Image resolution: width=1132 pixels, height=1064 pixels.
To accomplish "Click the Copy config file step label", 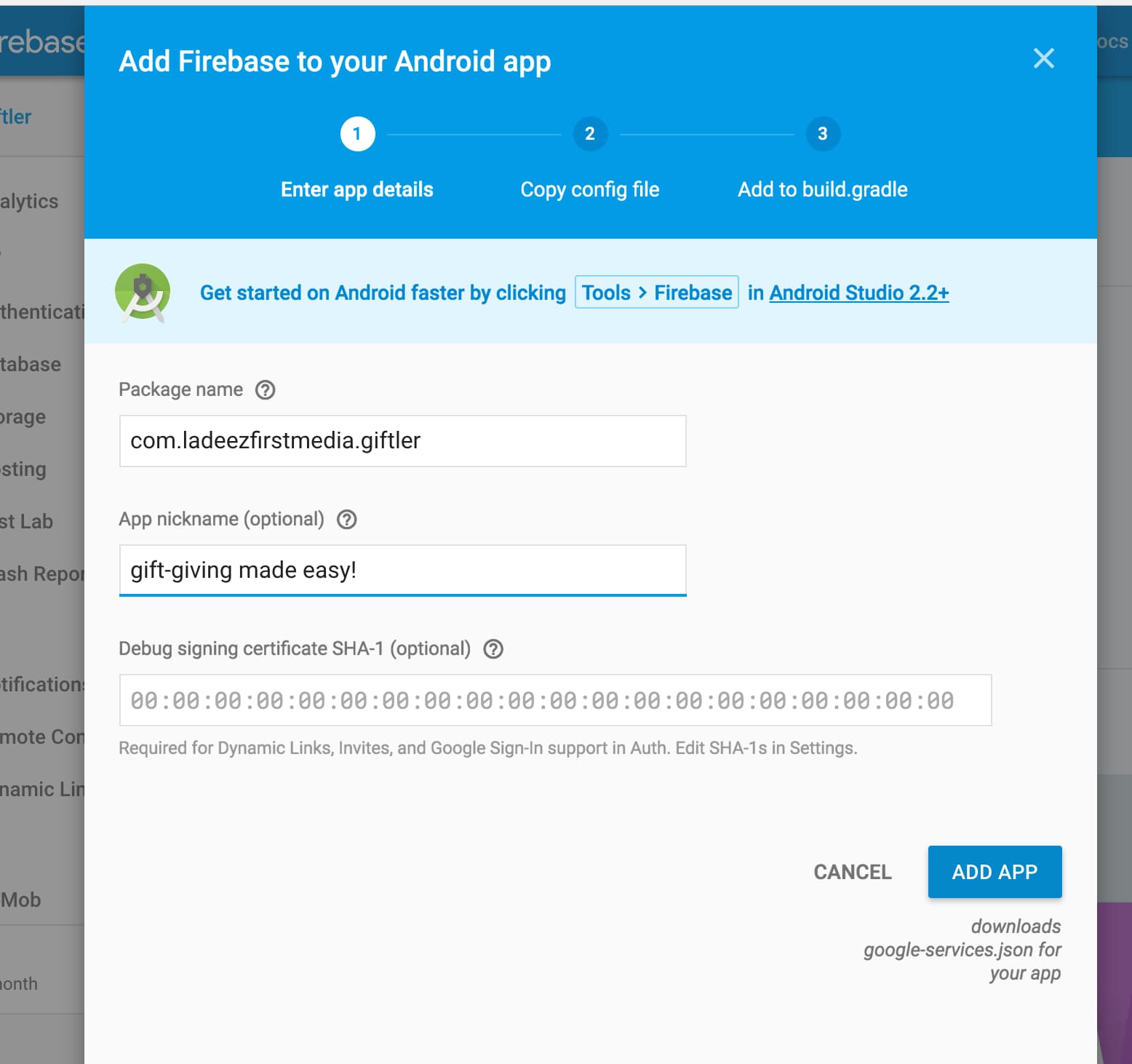I will click(590, 190).
